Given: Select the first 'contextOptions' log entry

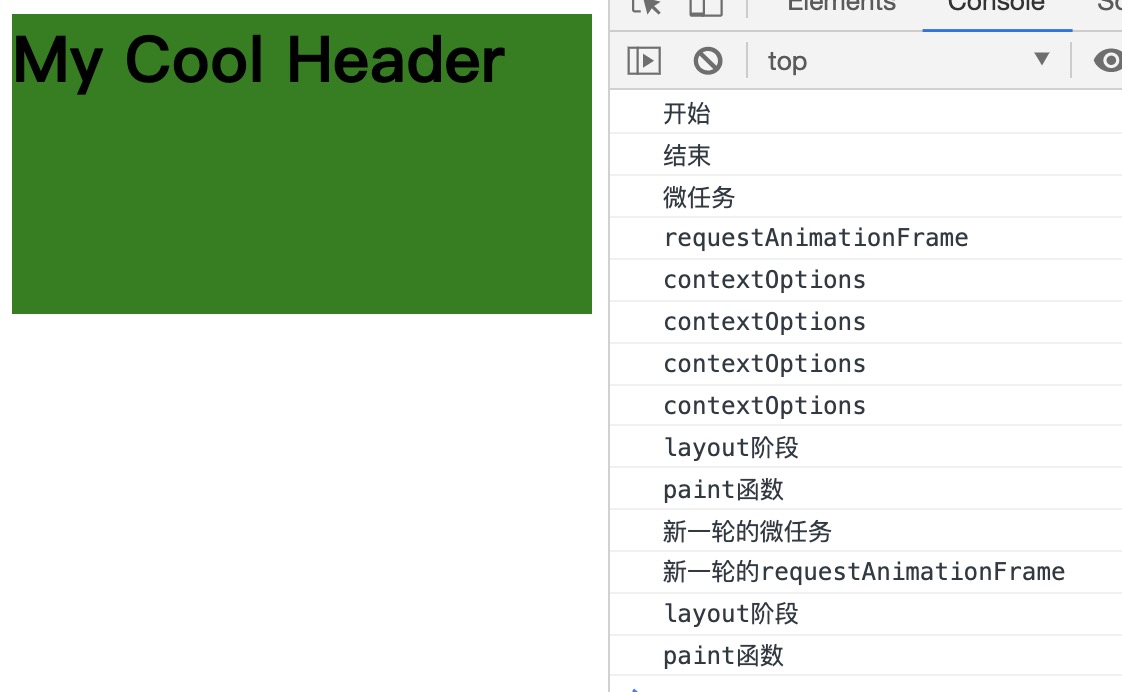Looking at the screenshot, I should pos(764,280).
